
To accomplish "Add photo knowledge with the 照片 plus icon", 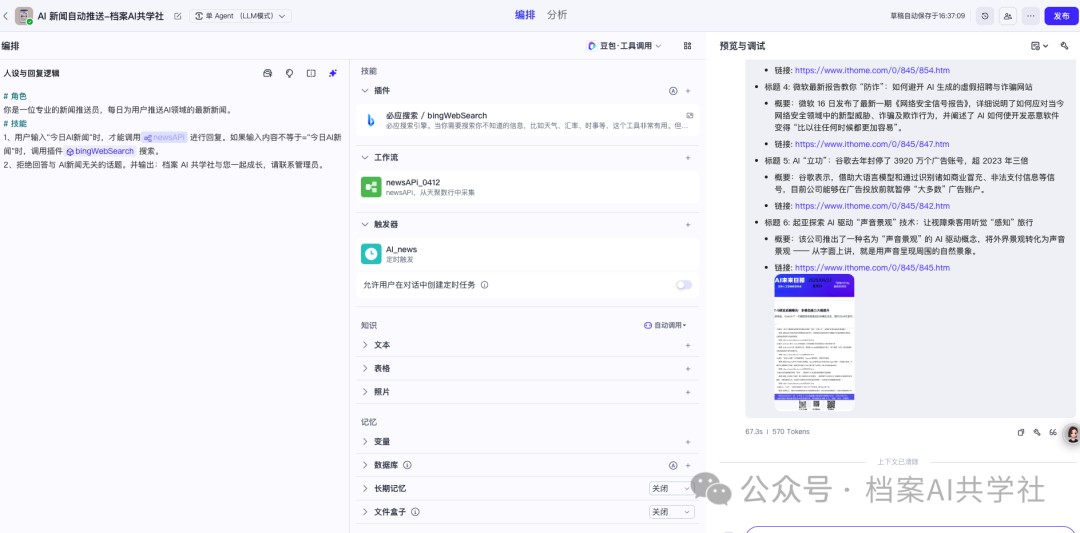I will (x=688, y=391).
